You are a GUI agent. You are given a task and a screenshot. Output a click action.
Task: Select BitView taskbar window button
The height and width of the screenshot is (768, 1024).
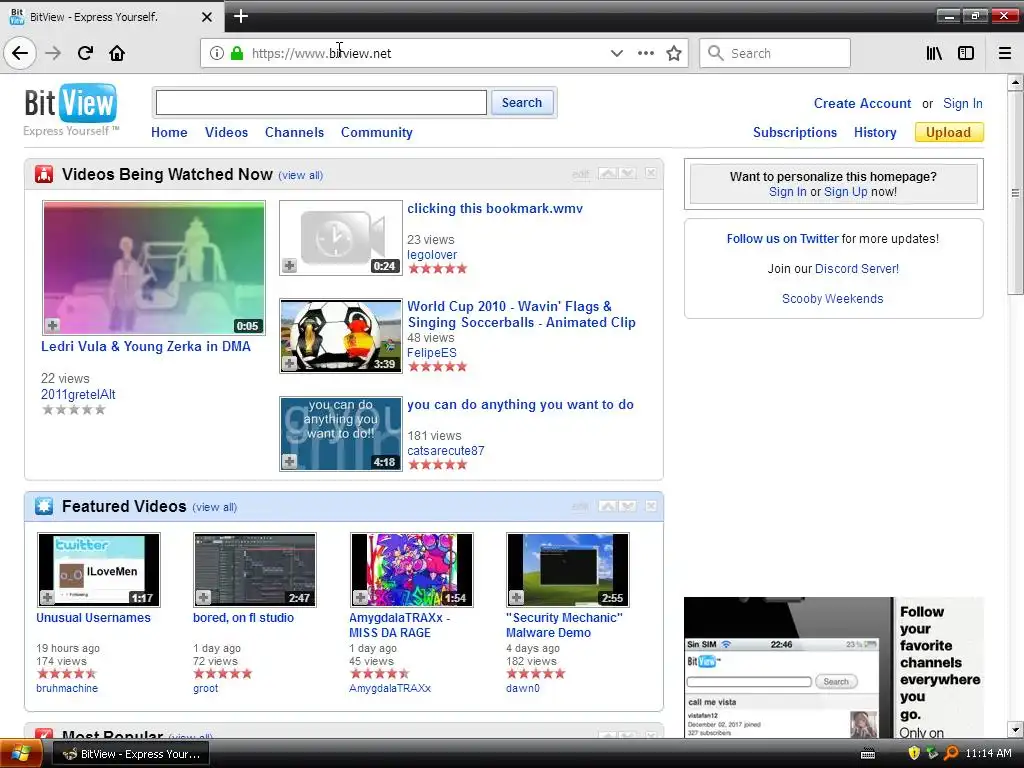pyautogui.click(x=131, y=754)
